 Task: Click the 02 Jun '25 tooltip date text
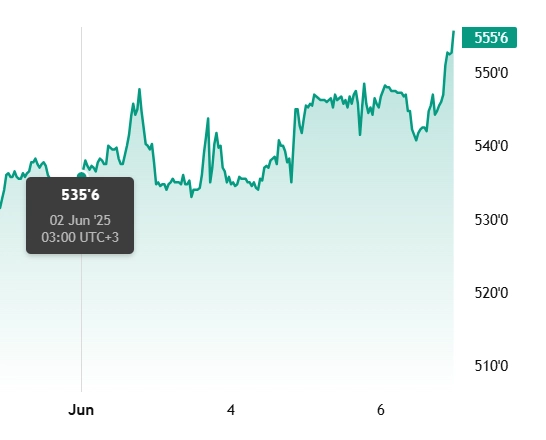80,220
